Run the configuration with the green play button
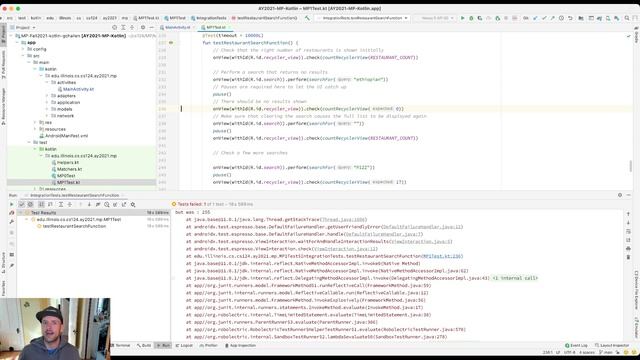The image size is (640, 360). coord(462,18)
